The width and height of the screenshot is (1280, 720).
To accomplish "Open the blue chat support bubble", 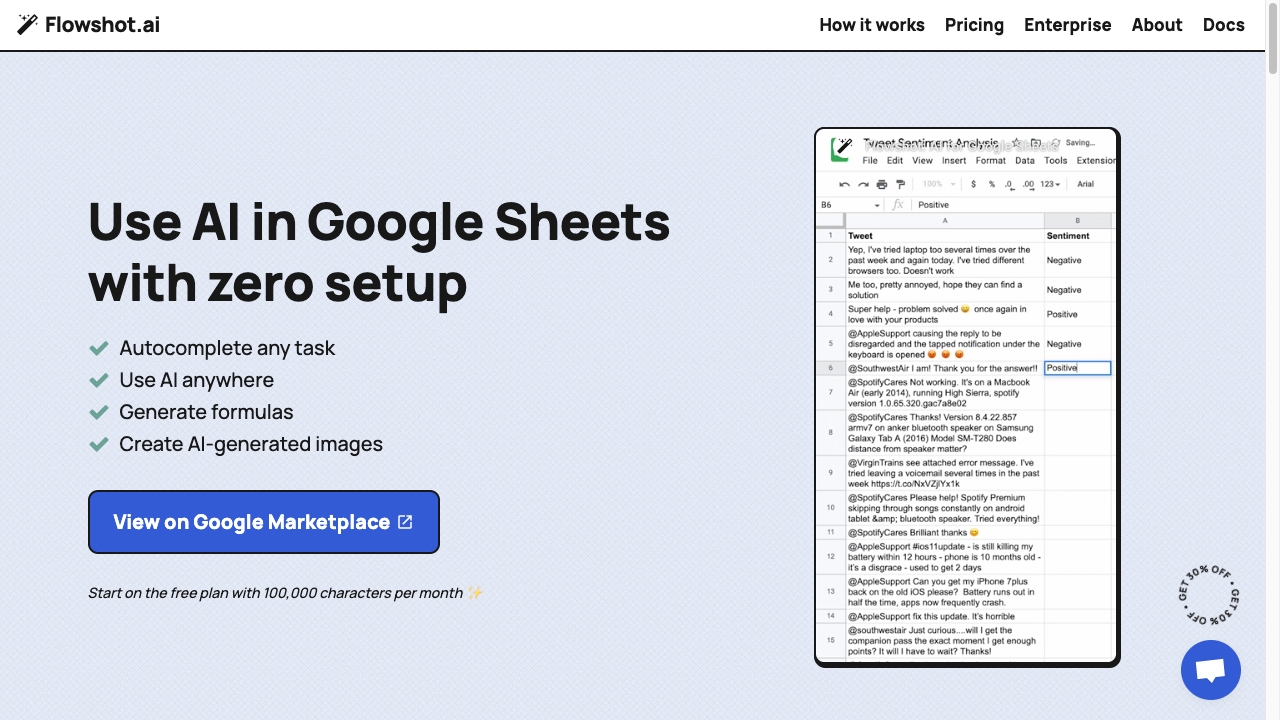I will pyautogui.click(x=1210, y=670).
